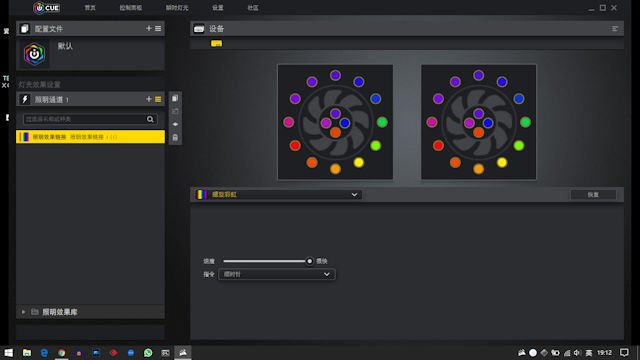Open the 设置 settings menu in top bar

(x=218, y=8)
